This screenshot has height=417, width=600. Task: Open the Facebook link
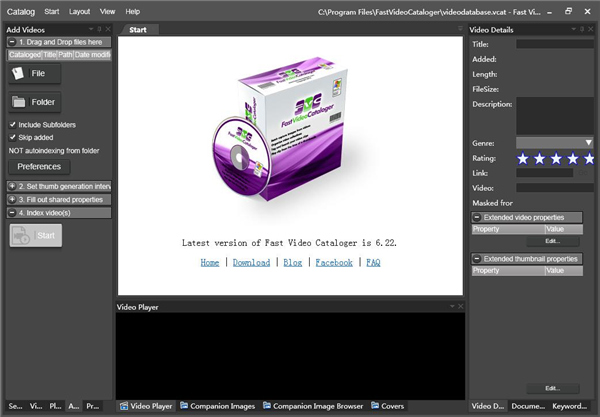click(x=334, y=263)
